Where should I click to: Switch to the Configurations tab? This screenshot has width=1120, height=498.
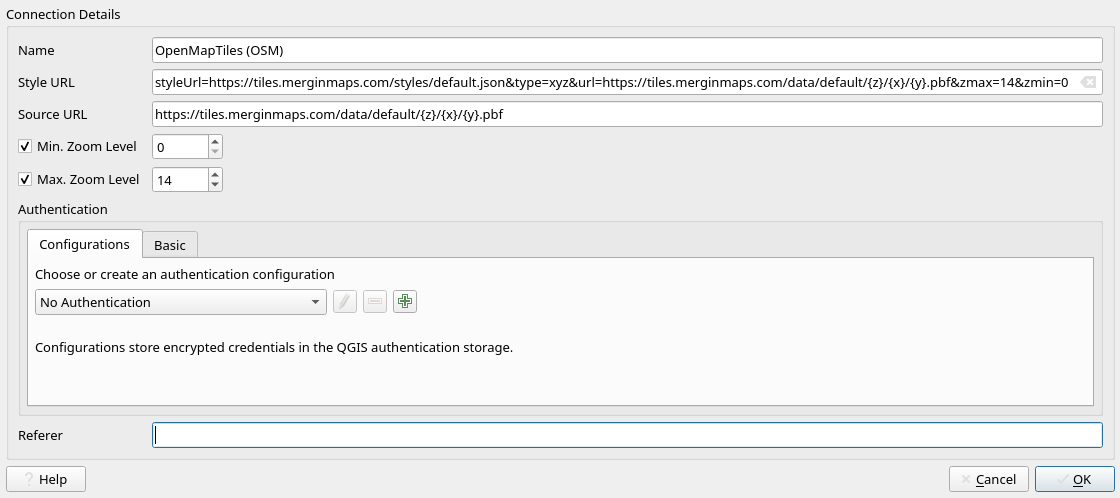(x=84, y=244)
